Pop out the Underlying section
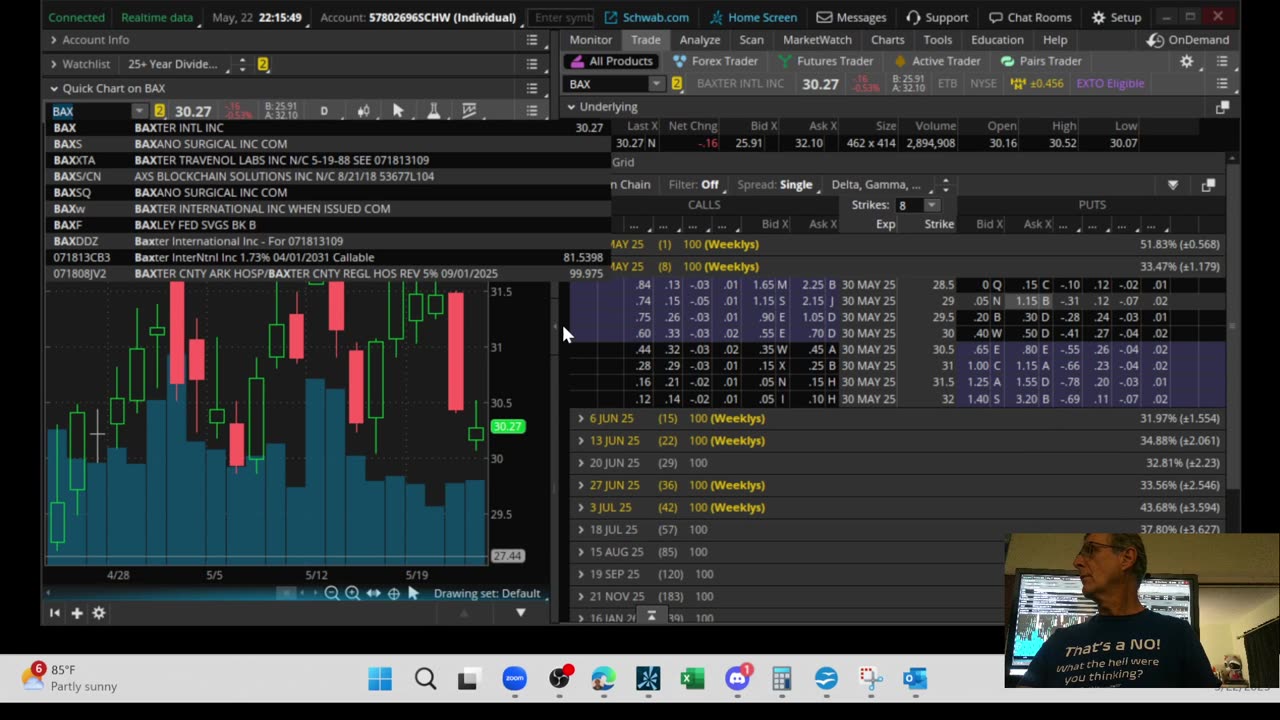 pyautogui.click(x=1222, y=107)
